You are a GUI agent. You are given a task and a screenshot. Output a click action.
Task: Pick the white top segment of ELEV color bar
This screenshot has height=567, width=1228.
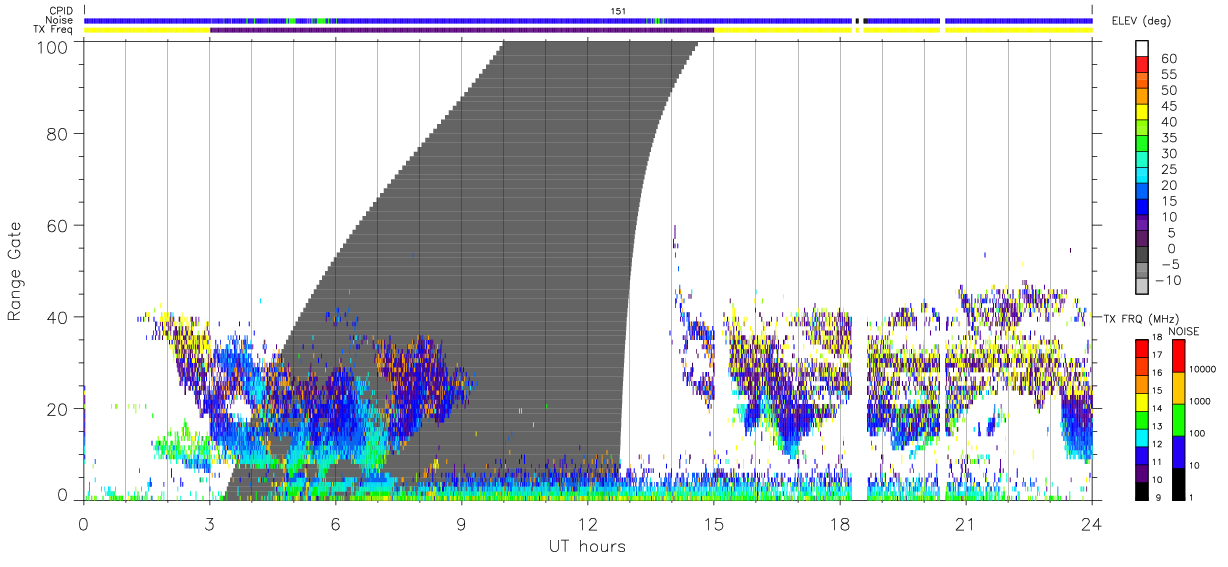pyautogui.click(x=1144, y=50)
